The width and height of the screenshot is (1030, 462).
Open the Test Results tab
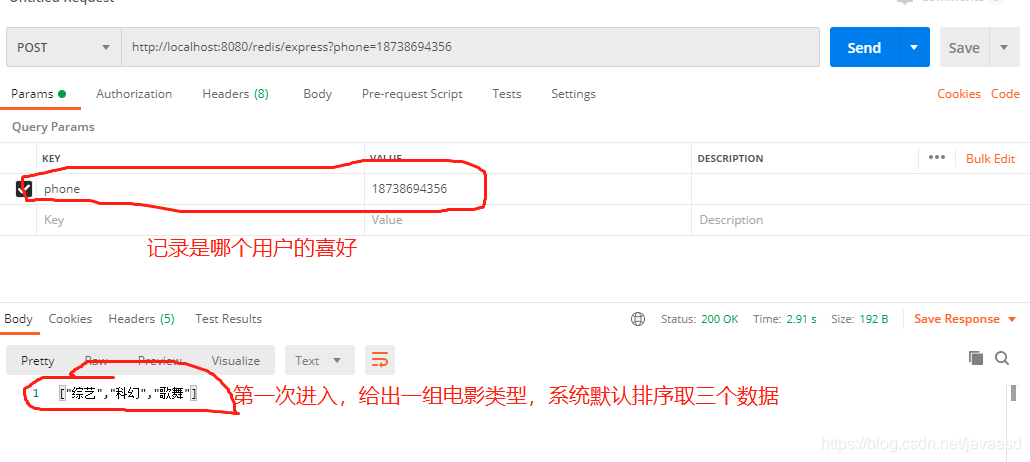228,319
